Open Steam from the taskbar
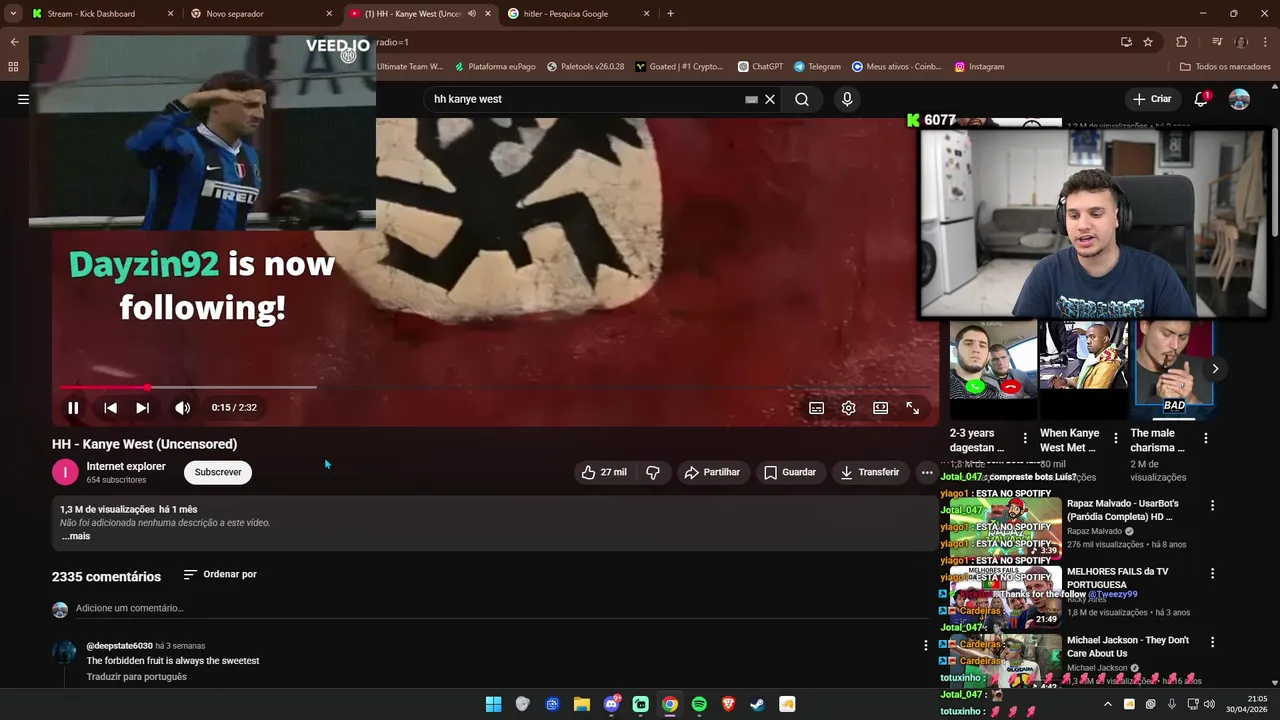Screen dimensions: 1280x720 (x=758, y=704)
